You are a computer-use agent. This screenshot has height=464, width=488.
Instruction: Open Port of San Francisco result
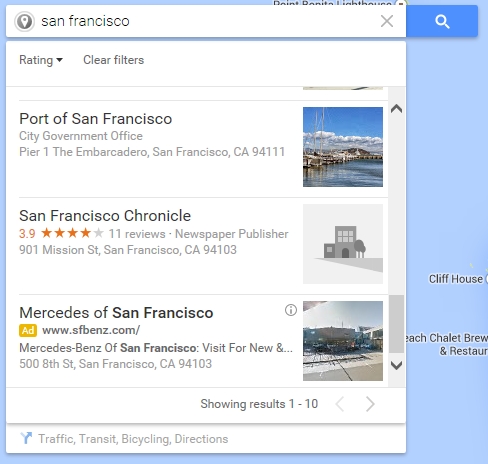click(96, 119)
